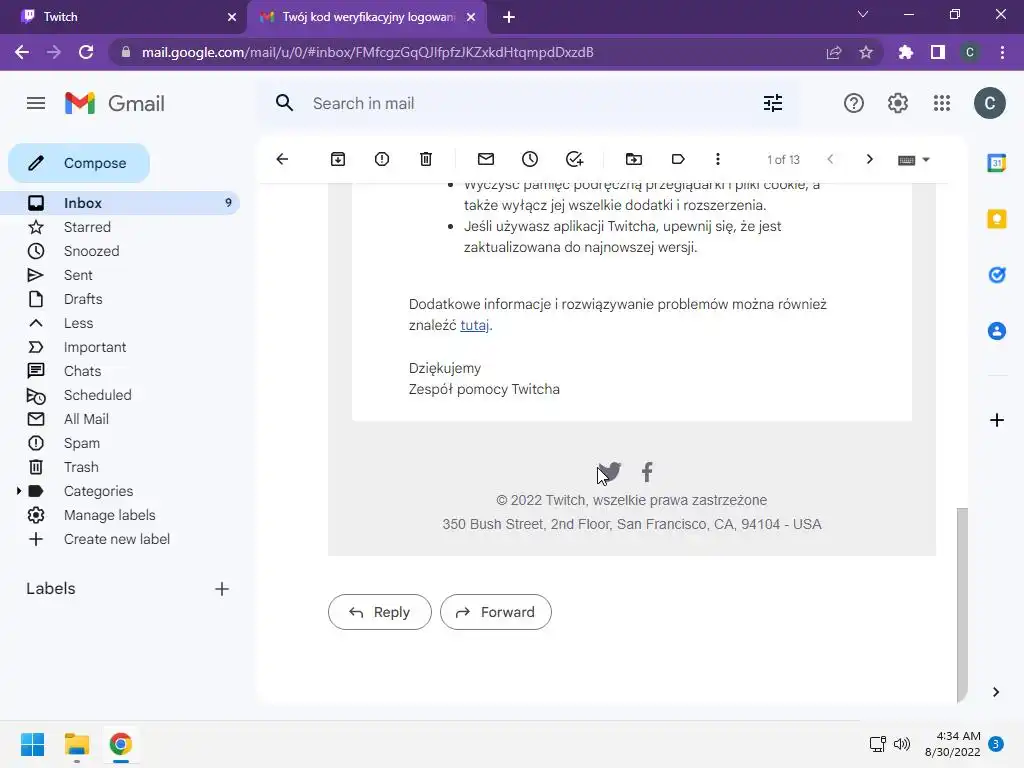Open the search filter options
This screenshot has height=768, width=1024.
pyautogui.click(x=773, y=103)
